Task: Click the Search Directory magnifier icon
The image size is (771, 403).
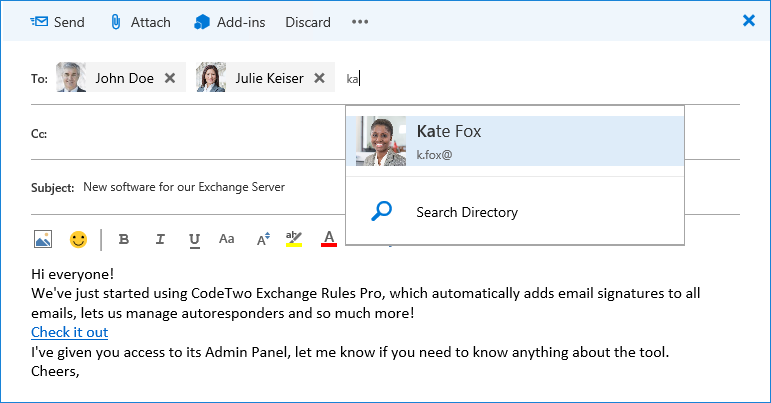Action: [381, 211]
